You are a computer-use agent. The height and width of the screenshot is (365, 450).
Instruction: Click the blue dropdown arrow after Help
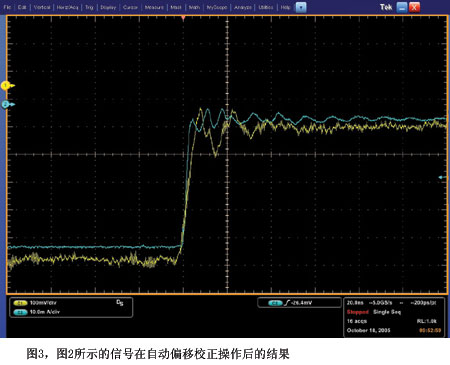[301, 7]
